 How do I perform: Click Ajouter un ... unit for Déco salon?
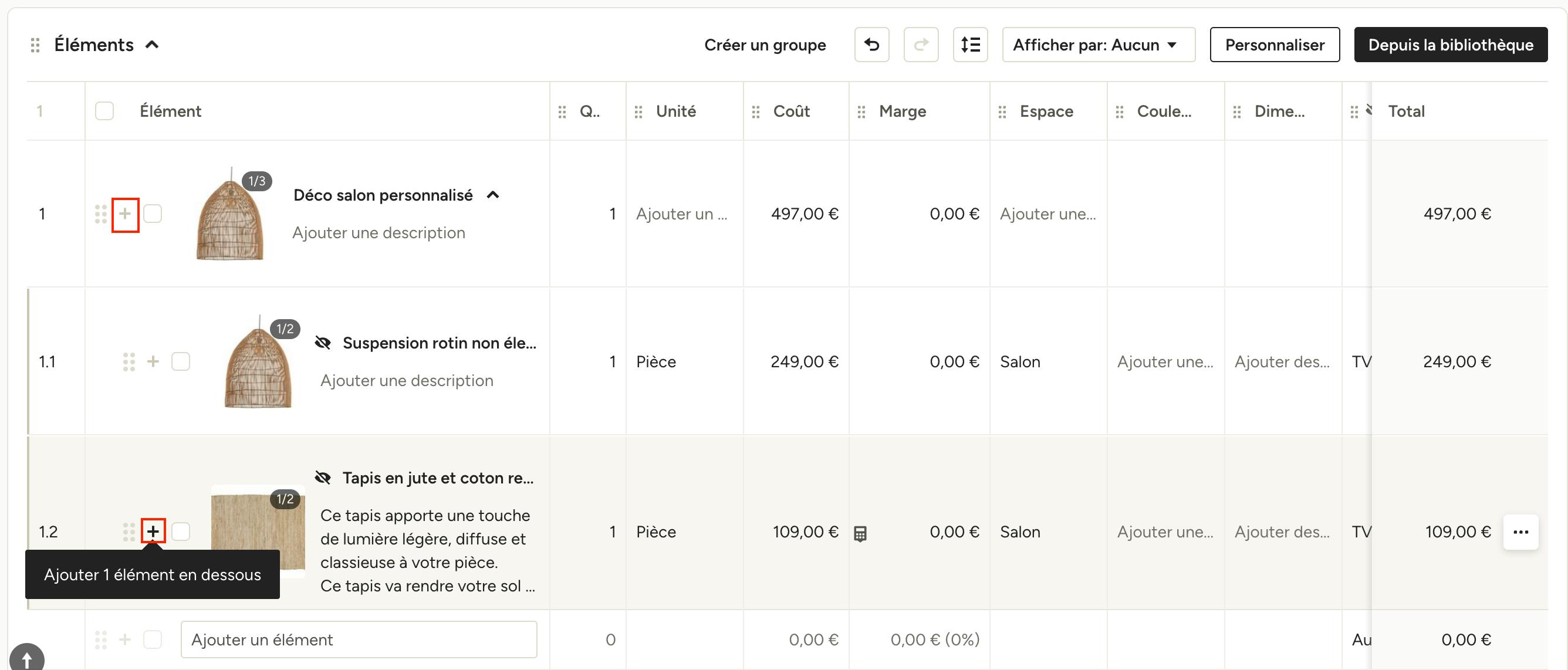tap(682, 214)
